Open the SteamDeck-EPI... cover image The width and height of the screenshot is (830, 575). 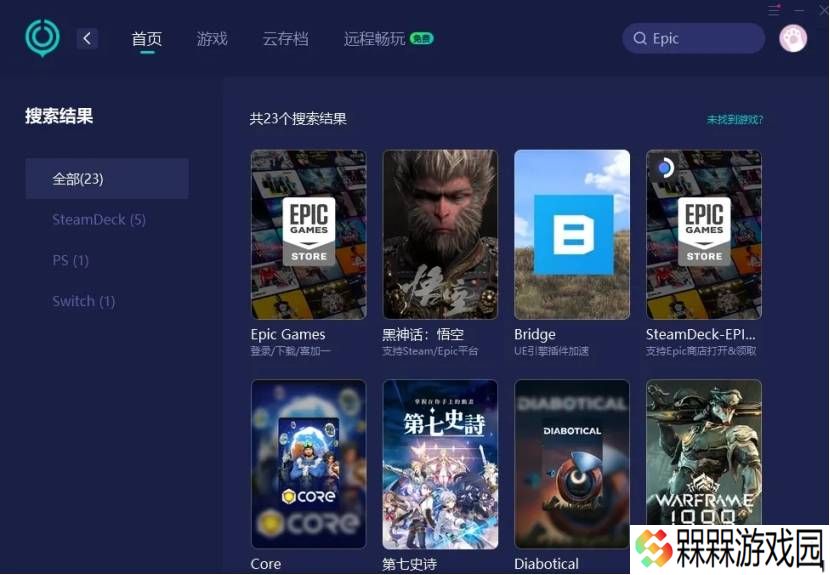point(703,235)
